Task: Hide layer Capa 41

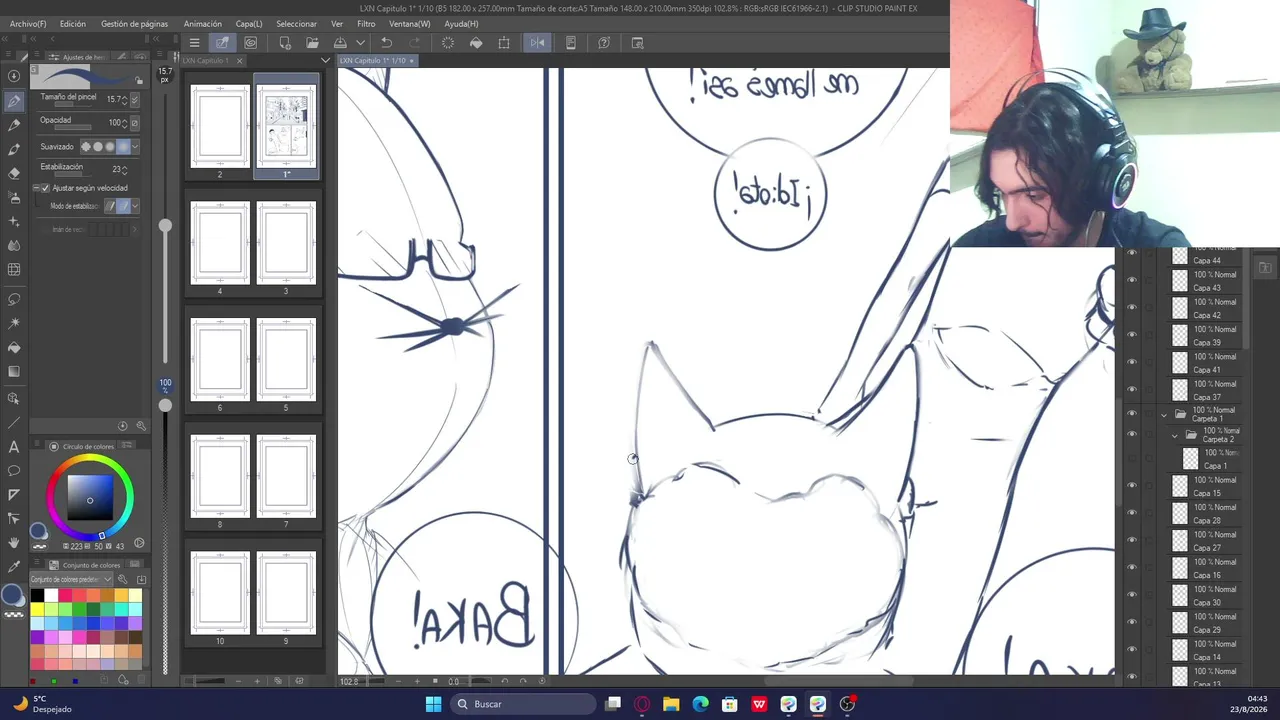Action: [x=1131, y=363]
